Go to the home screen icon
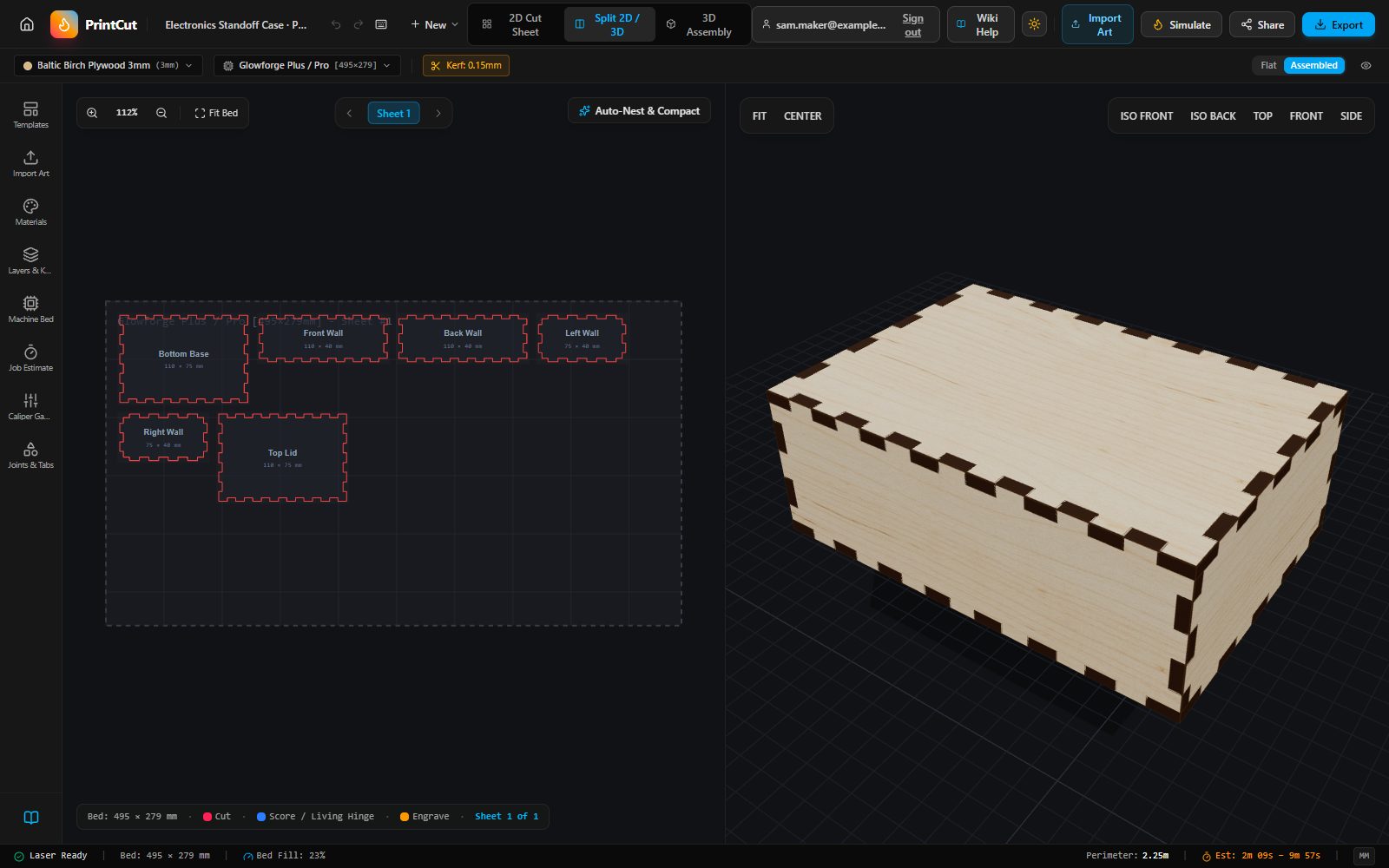Viewport: 1389px width, 868px height. [27, 24]
